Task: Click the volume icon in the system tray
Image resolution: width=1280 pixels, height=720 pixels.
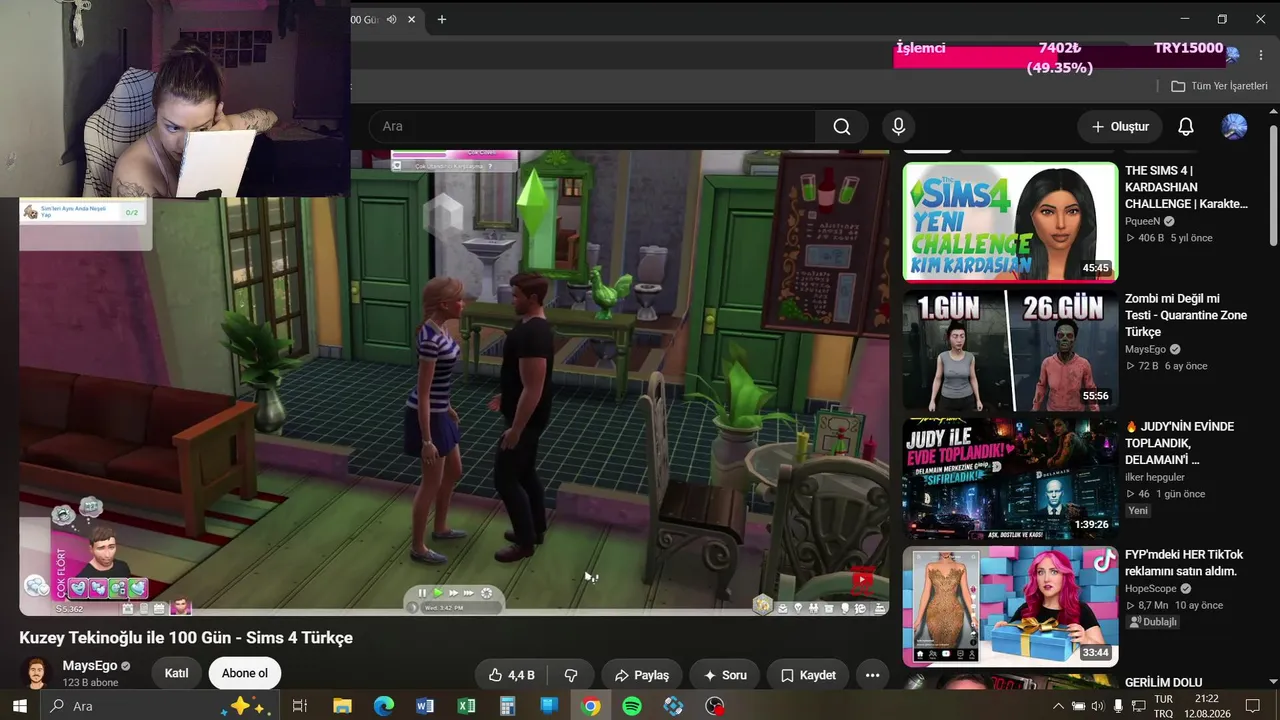Action: tap(1098, 706)
